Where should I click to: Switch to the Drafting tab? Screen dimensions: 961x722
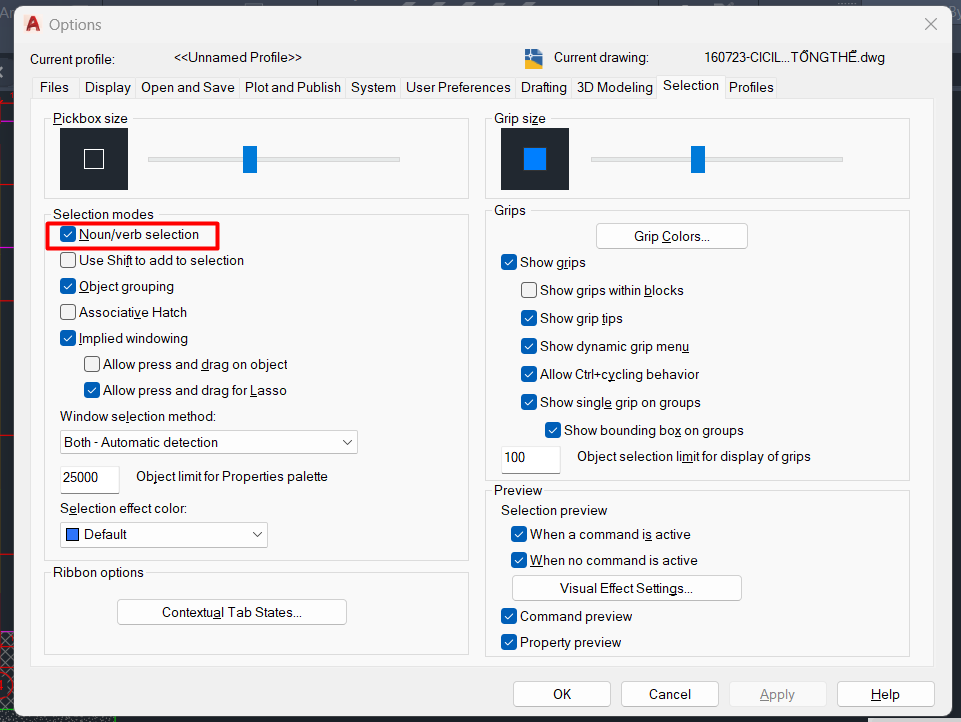click(544, 87)
